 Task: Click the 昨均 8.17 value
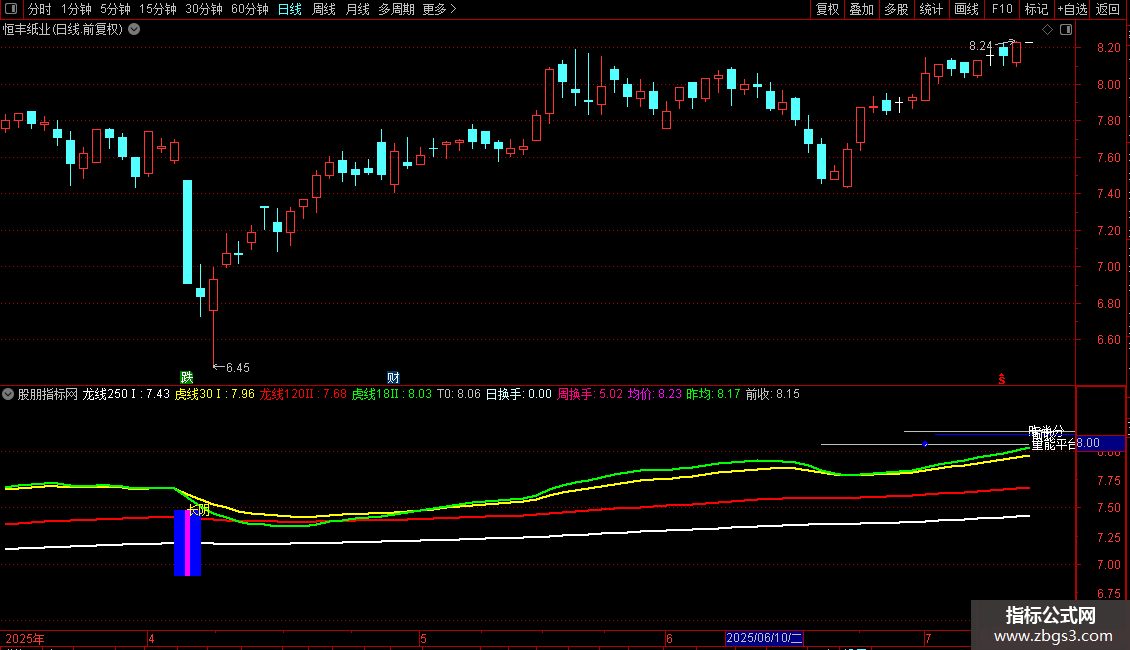point(713,394)
